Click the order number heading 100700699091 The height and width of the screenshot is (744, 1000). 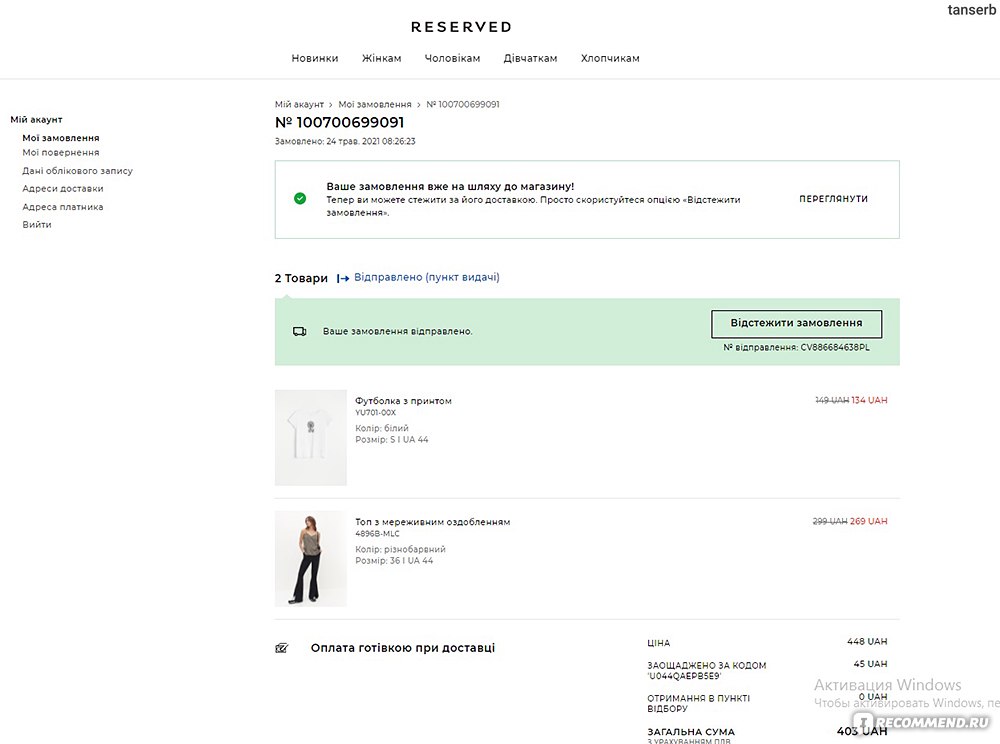tap(339, 122)
